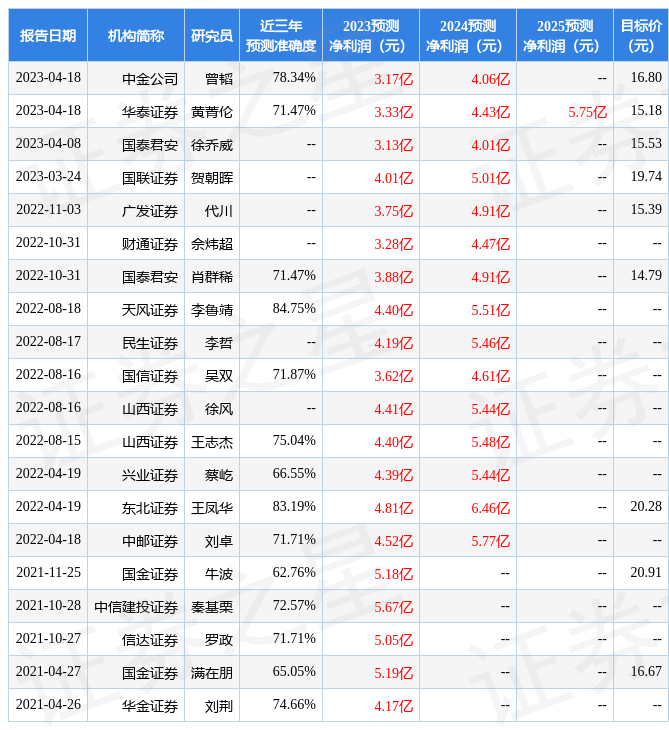
Task: Click the 2023预测净利润 column header
Action: point(371,35)
